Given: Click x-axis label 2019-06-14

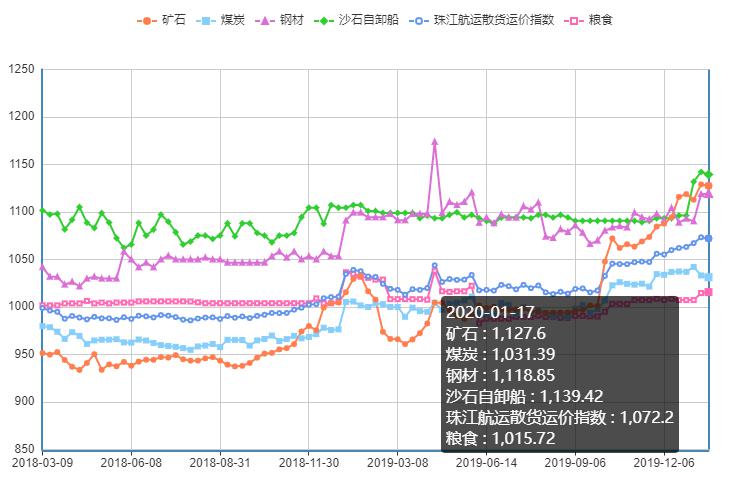Looking at the screenshot, I should click(486, 462).
